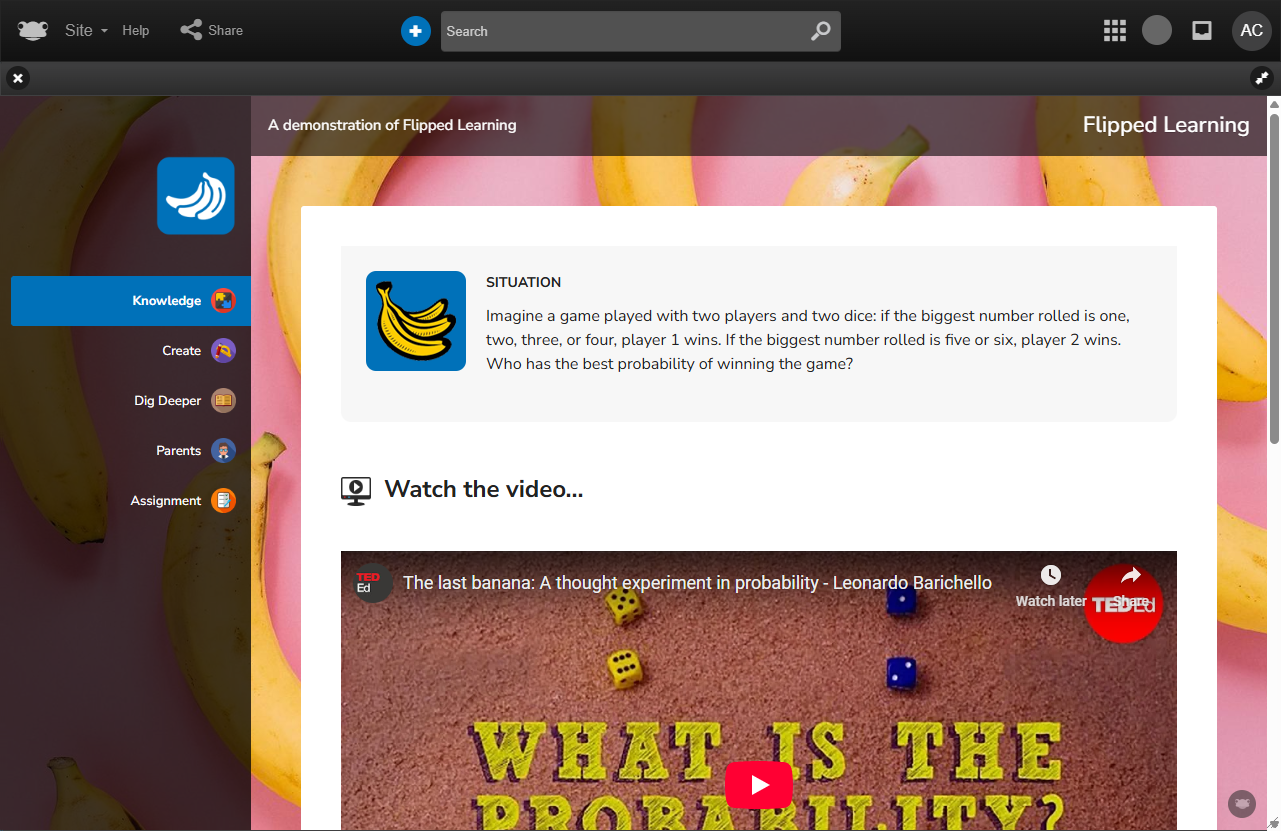Open the apps grid launcher
This screenshot has width=1281, height=831.
tap(1114, 30)
